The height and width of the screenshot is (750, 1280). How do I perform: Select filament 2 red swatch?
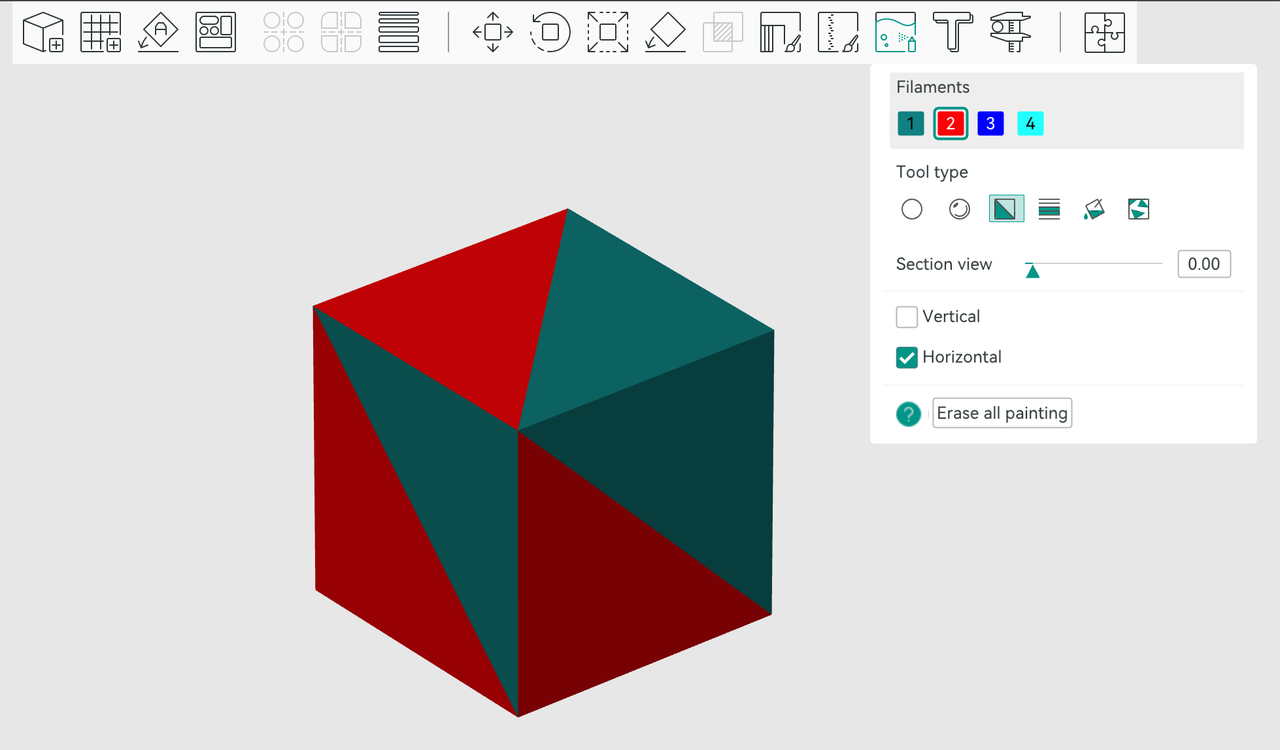[951, 124]
